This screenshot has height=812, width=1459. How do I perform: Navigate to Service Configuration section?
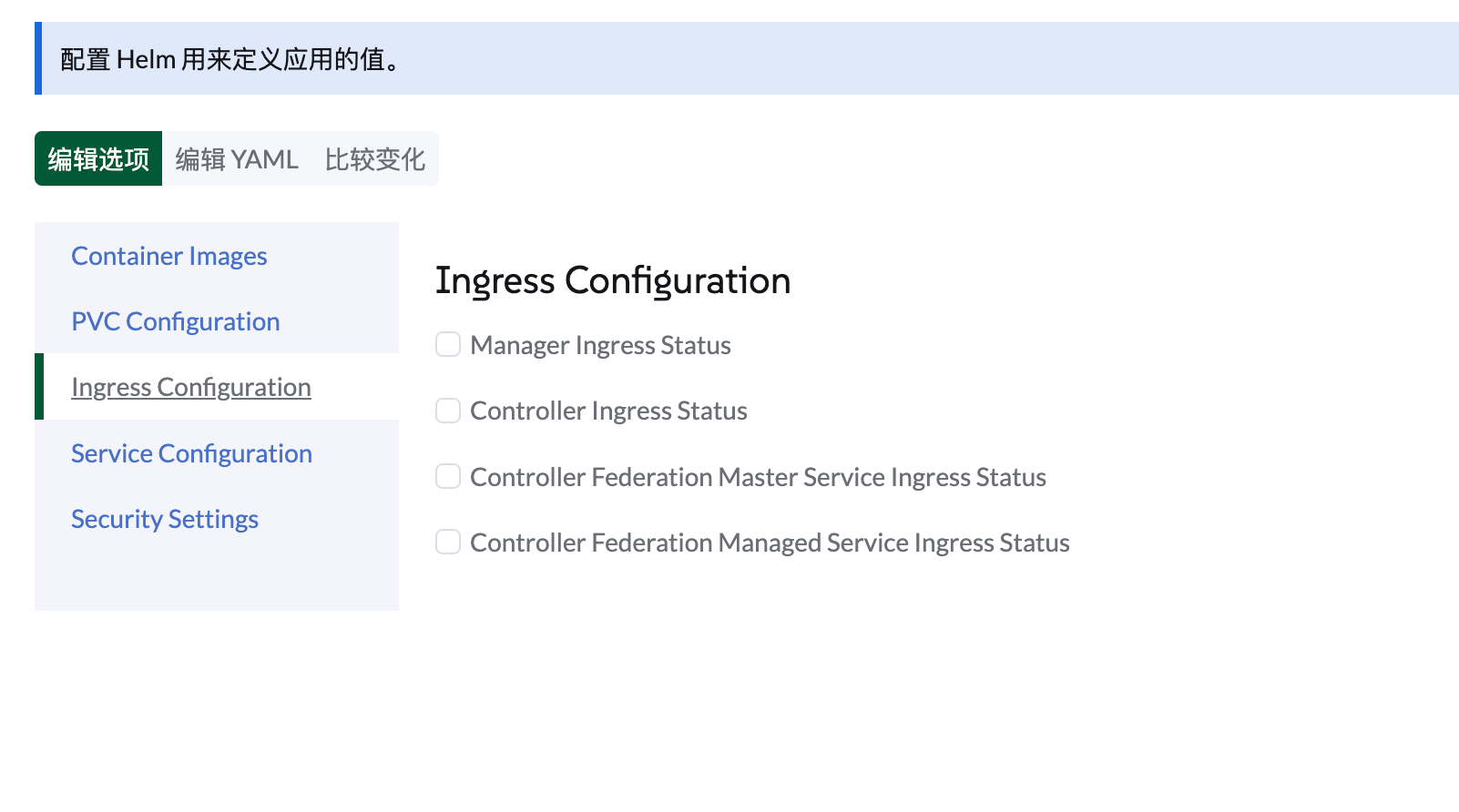coord(191,453)
